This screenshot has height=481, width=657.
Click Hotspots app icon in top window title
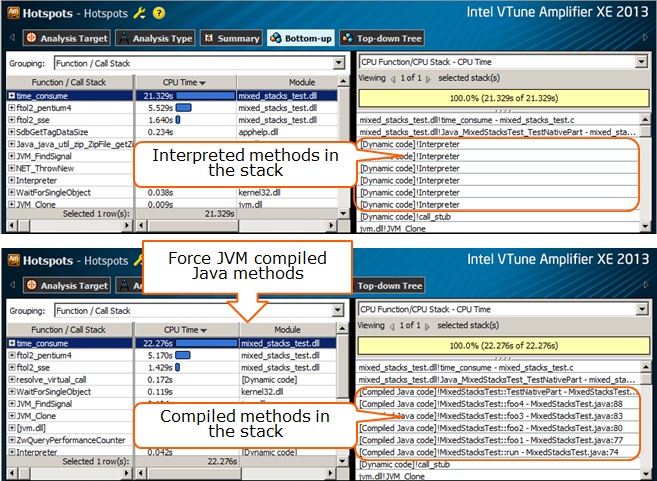(x=13, y=13)
